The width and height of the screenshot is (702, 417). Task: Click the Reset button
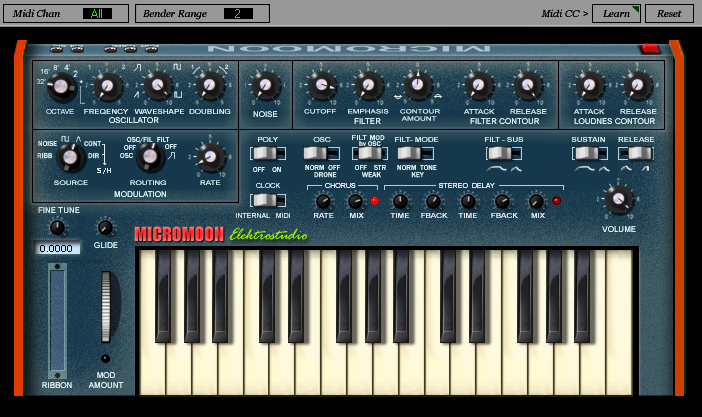669,13
